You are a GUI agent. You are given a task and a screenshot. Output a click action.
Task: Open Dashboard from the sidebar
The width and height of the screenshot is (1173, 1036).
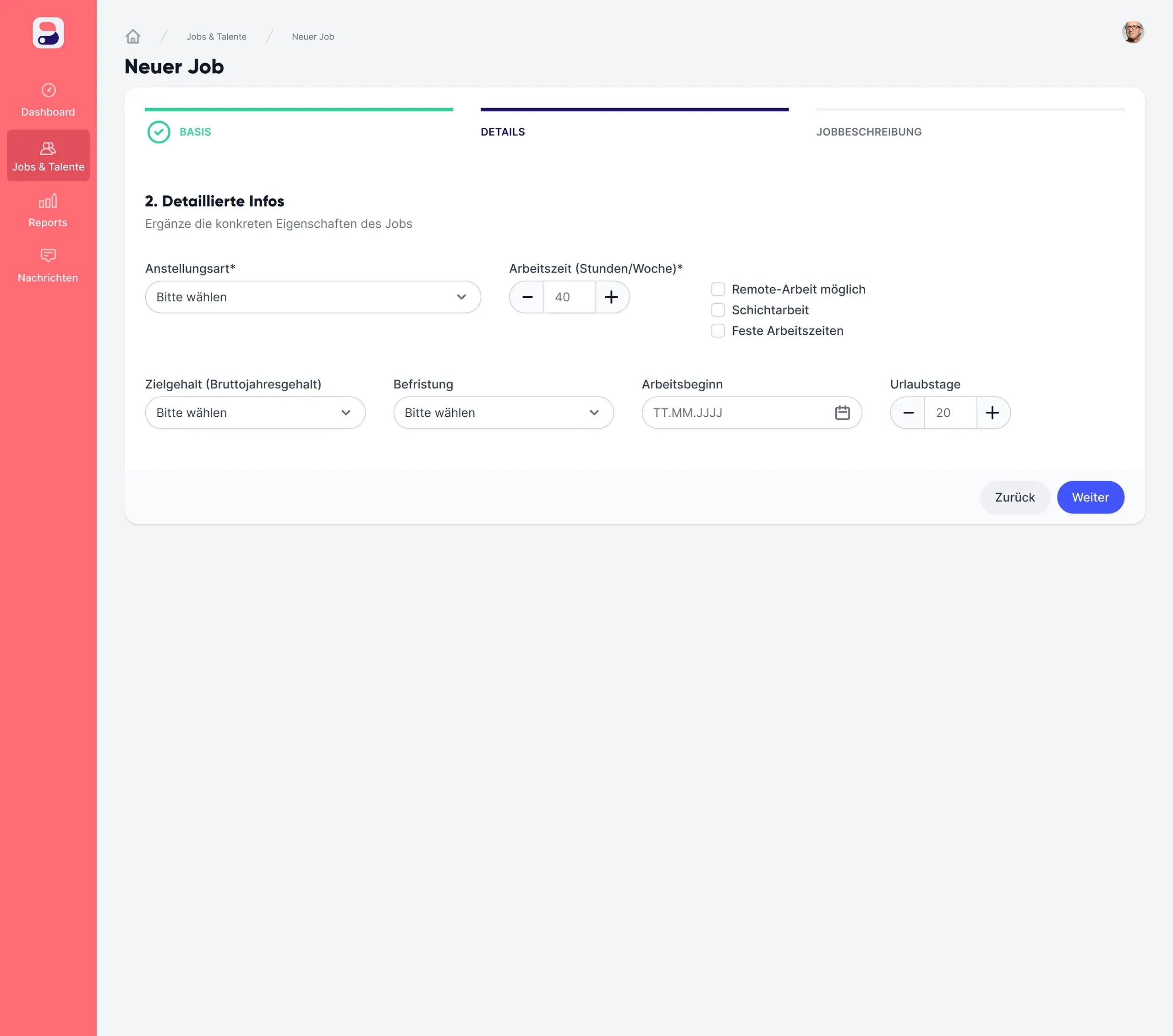(48, 100)
